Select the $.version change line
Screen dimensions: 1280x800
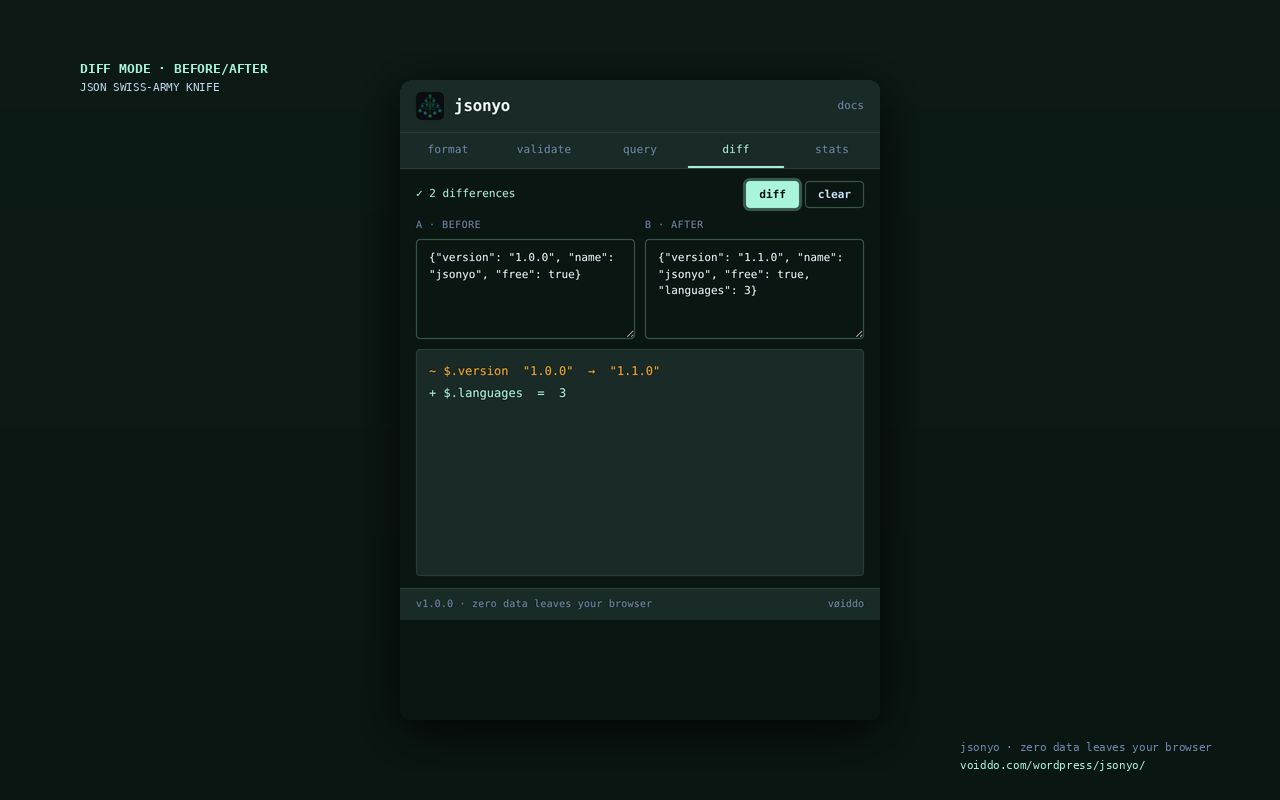click(544, 371)
